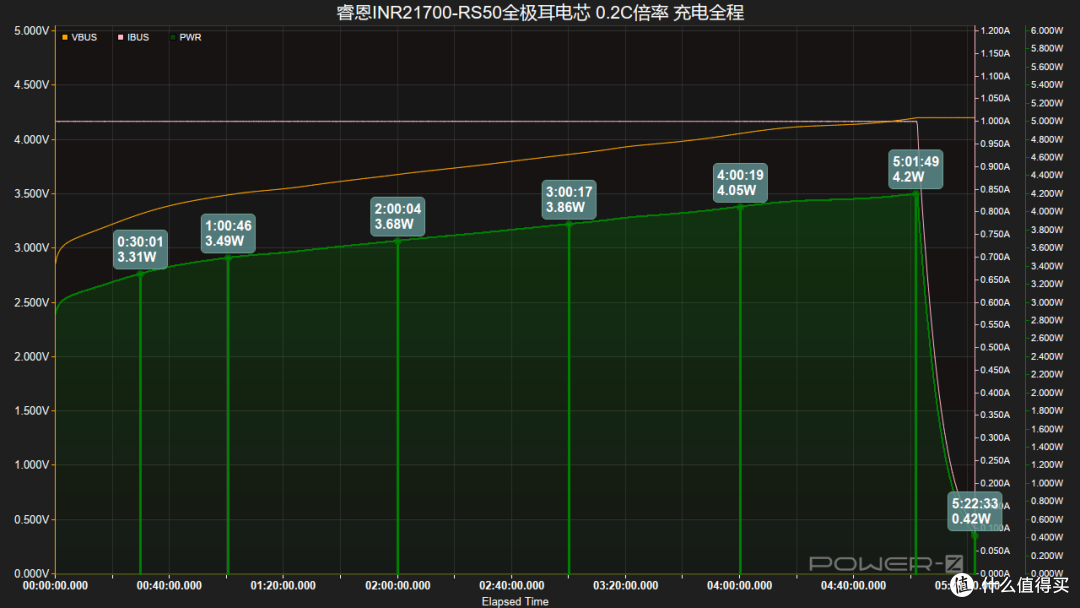Click the 04:00:00.000 time axis label

(740, 585)
